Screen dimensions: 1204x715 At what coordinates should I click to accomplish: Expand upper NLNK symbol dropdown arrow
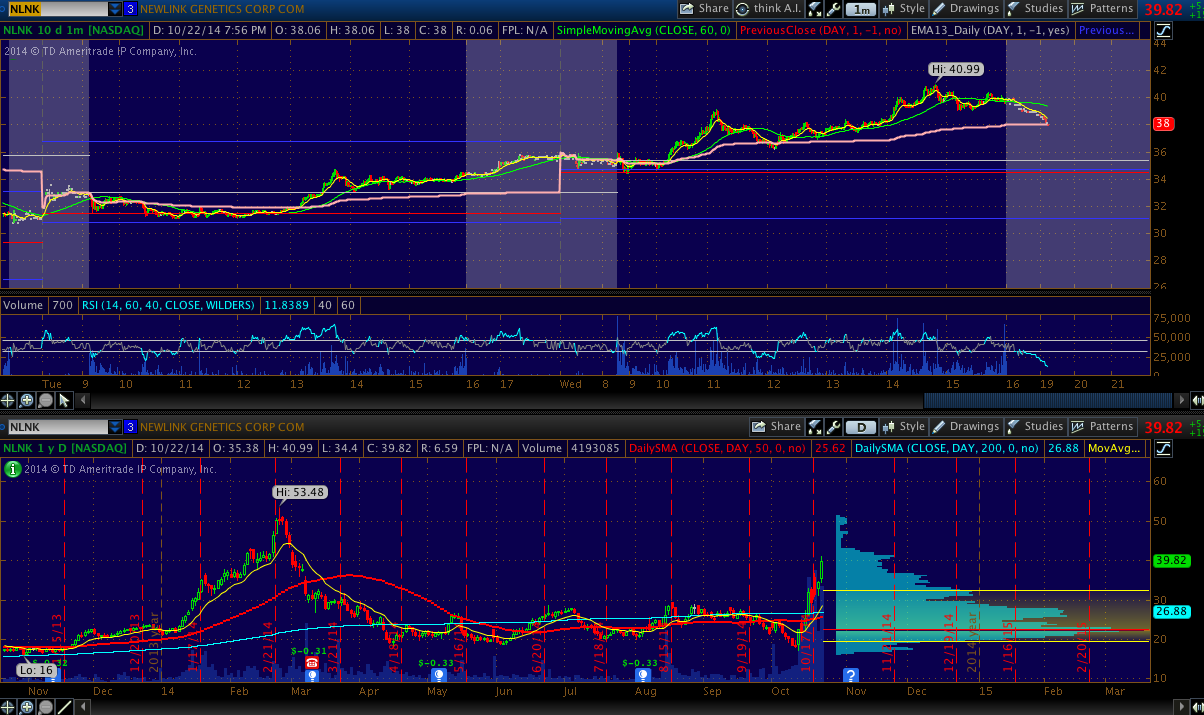click(x=116, y=9)
